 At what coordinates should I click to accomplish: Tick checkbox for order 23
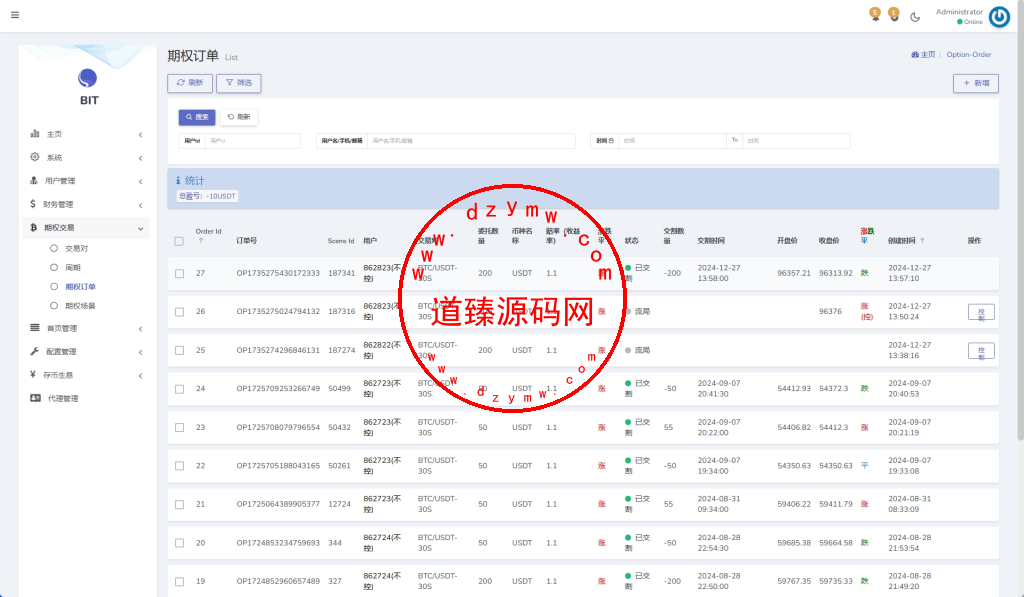(180, 427)
